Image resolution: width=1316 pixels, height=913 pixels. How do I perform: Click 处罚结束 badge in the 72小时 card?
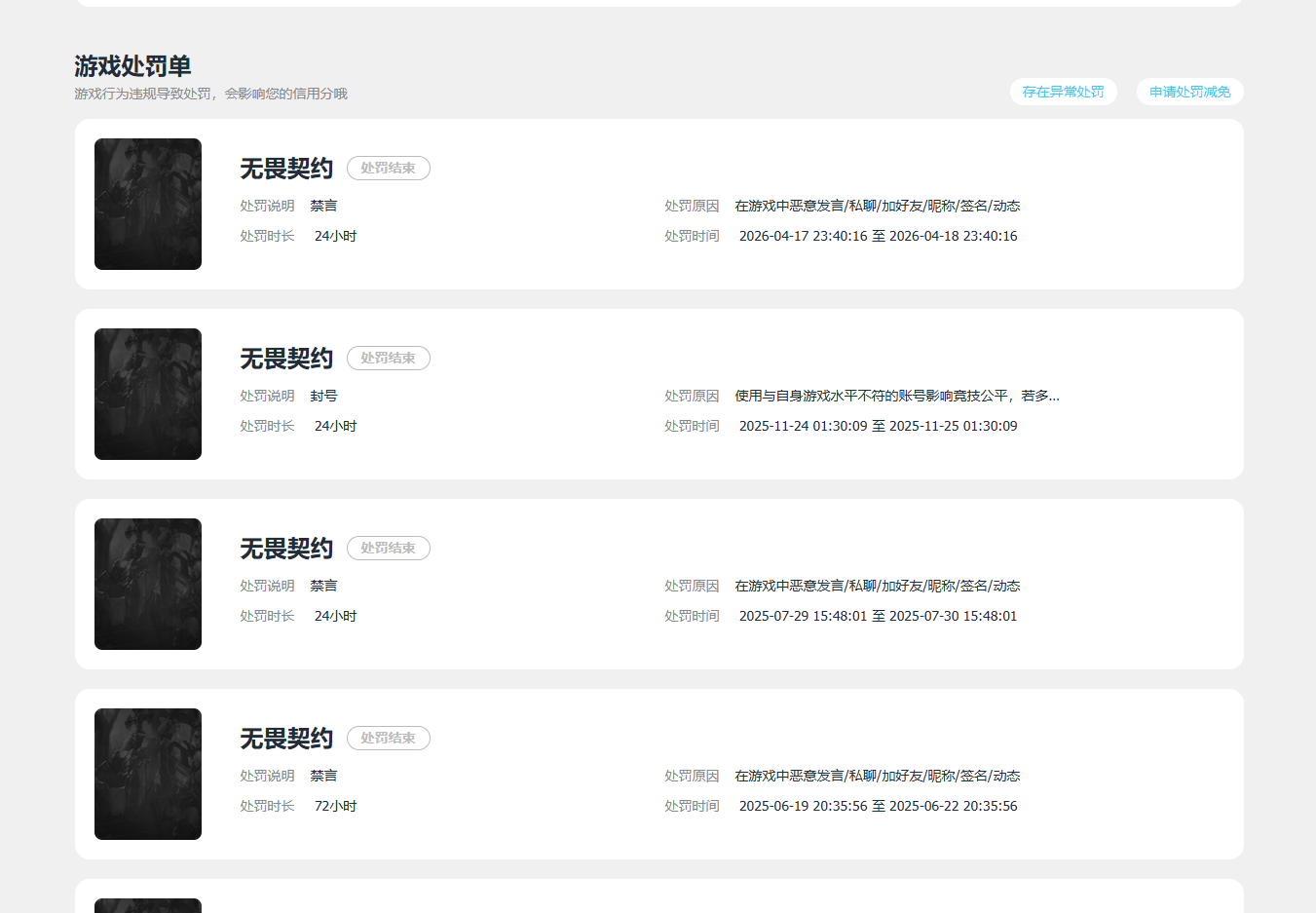(x=389, y=738)
